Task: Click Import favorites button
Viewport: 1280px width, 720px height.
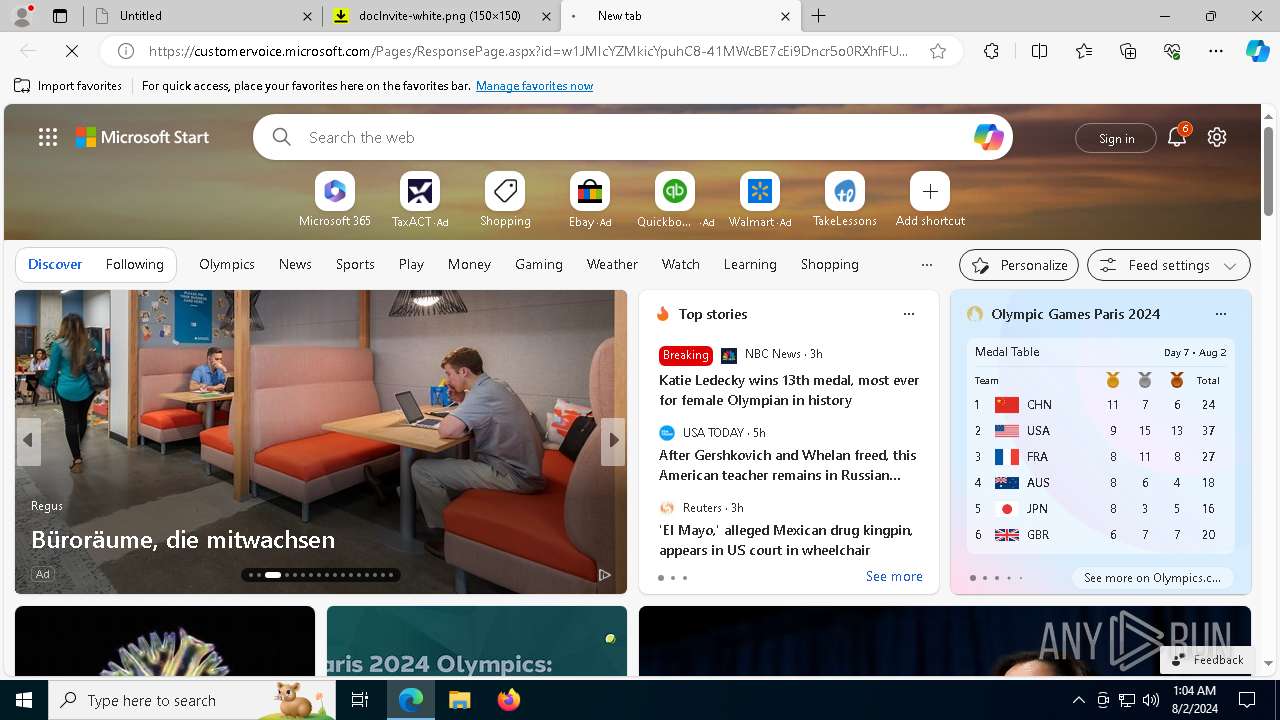Action: point(68,86)
